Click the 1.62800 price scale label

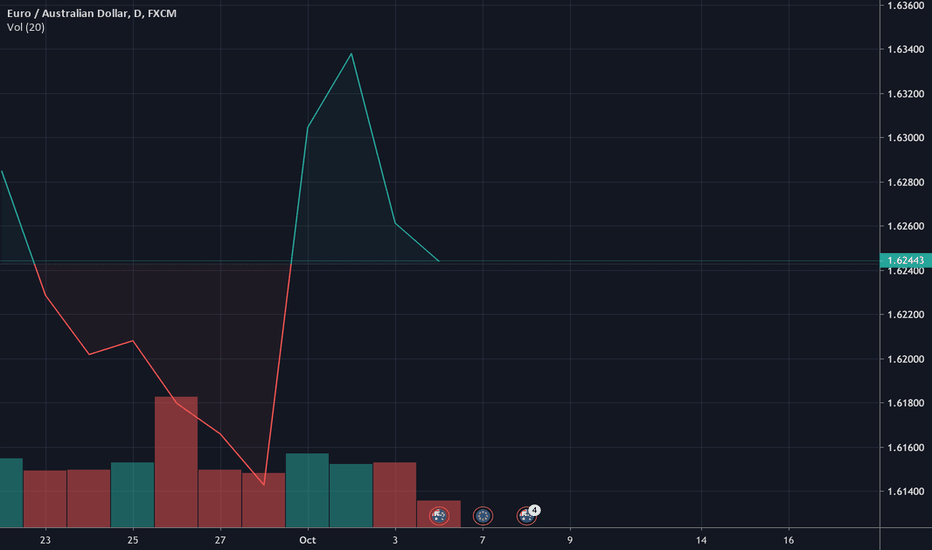[x=905, y=183]
